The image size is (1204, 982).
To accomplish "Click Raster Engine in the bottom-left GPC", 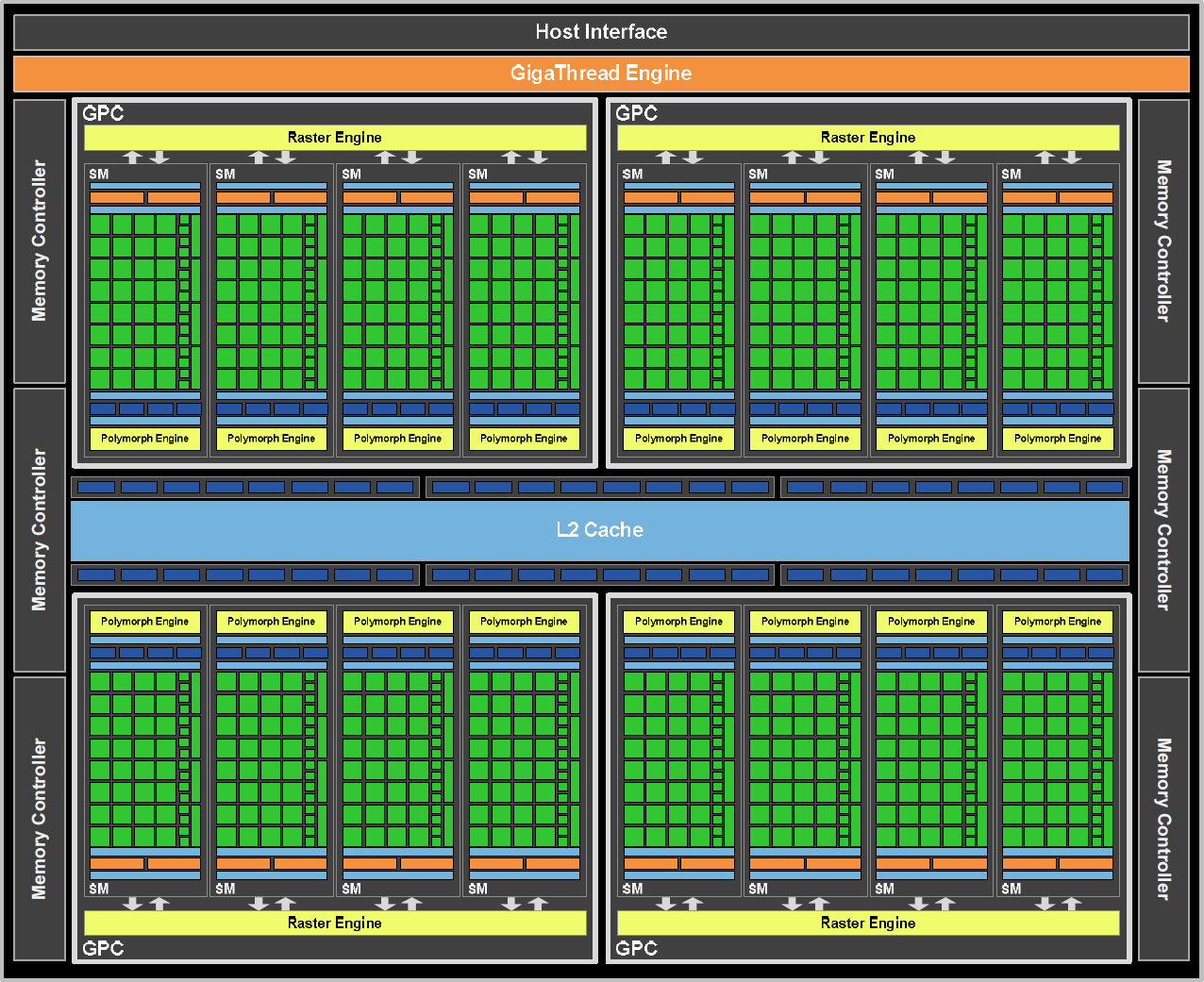I will coord(335,923).
